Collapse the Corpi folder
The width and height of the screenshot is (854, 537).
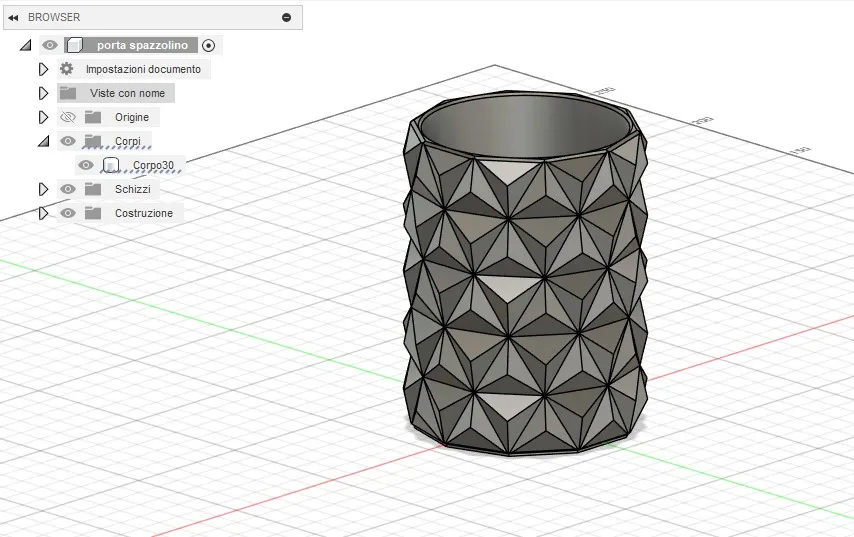point(44,141)
